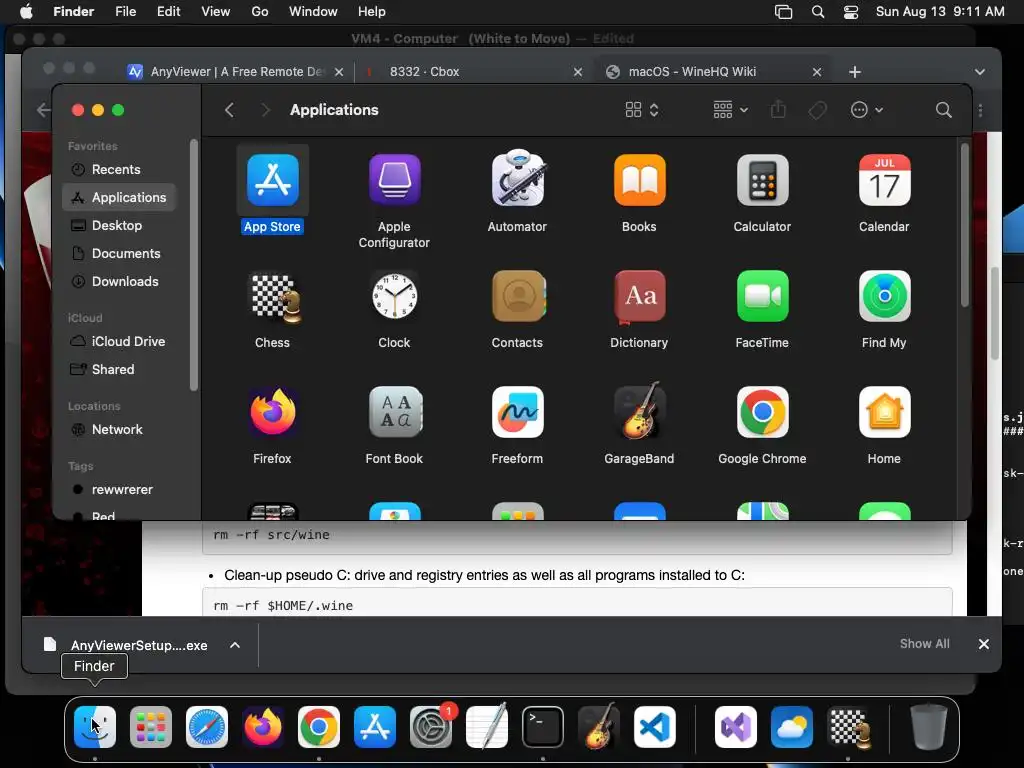Viewport: 1024px width, 768px height.
Task: Select the Home app icon
Action: point(884,412)
